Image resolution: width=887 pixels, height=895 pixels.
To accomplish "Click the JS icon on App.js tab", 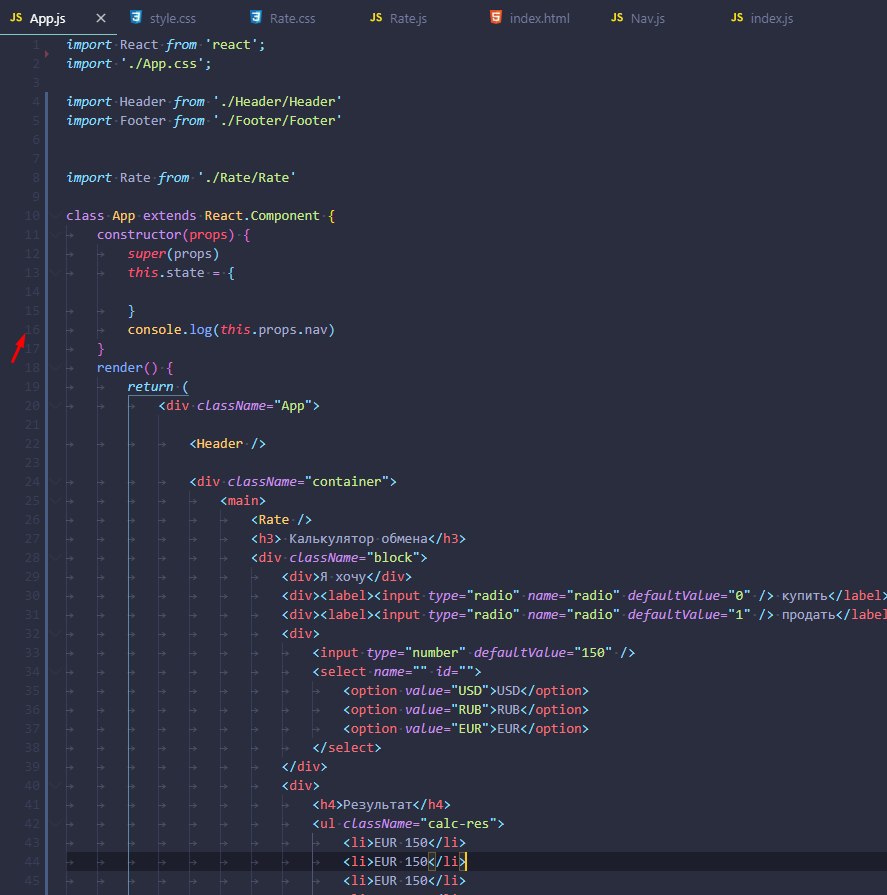I will [x=16, y=18].
